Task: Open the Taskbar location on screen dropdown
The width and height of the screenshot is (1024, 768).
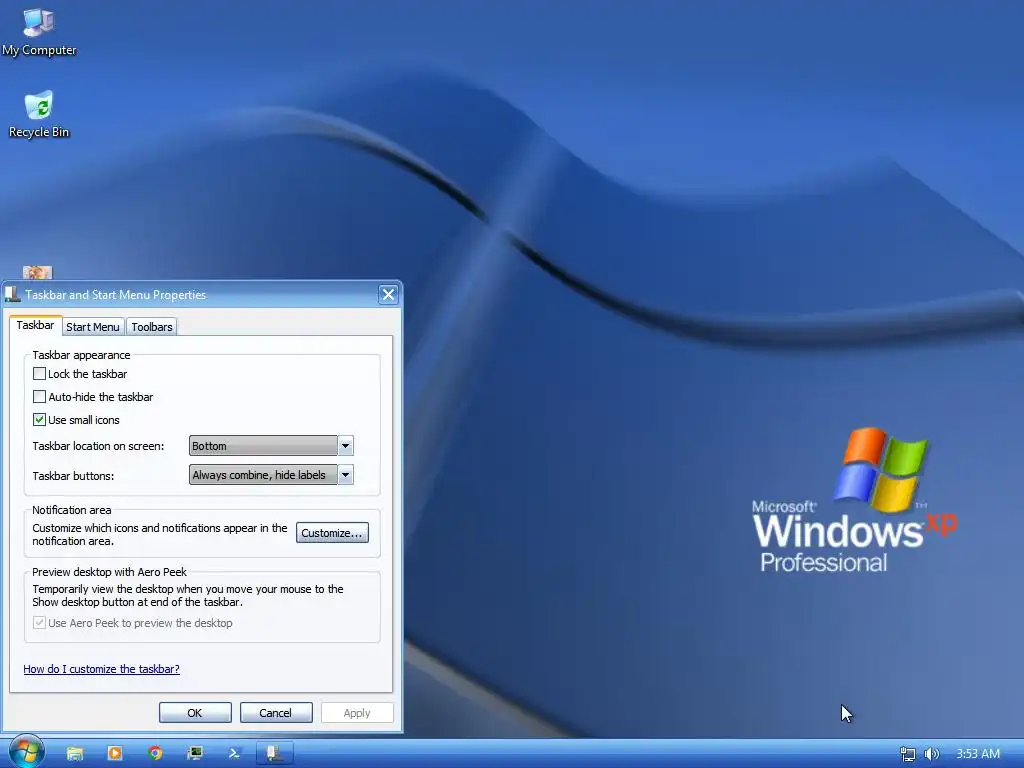Action: point(271,446)
